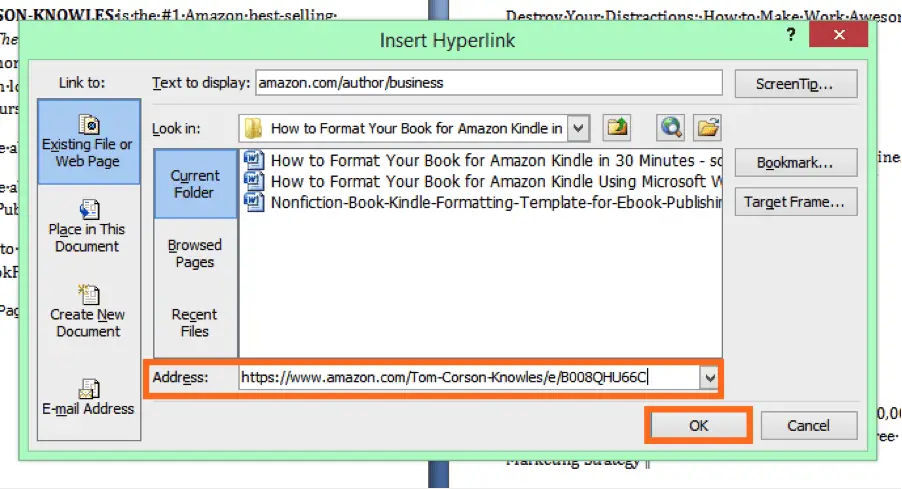The image size is (902, 489).
Task: Choose Create New Document link type
Action: (88, 312)
